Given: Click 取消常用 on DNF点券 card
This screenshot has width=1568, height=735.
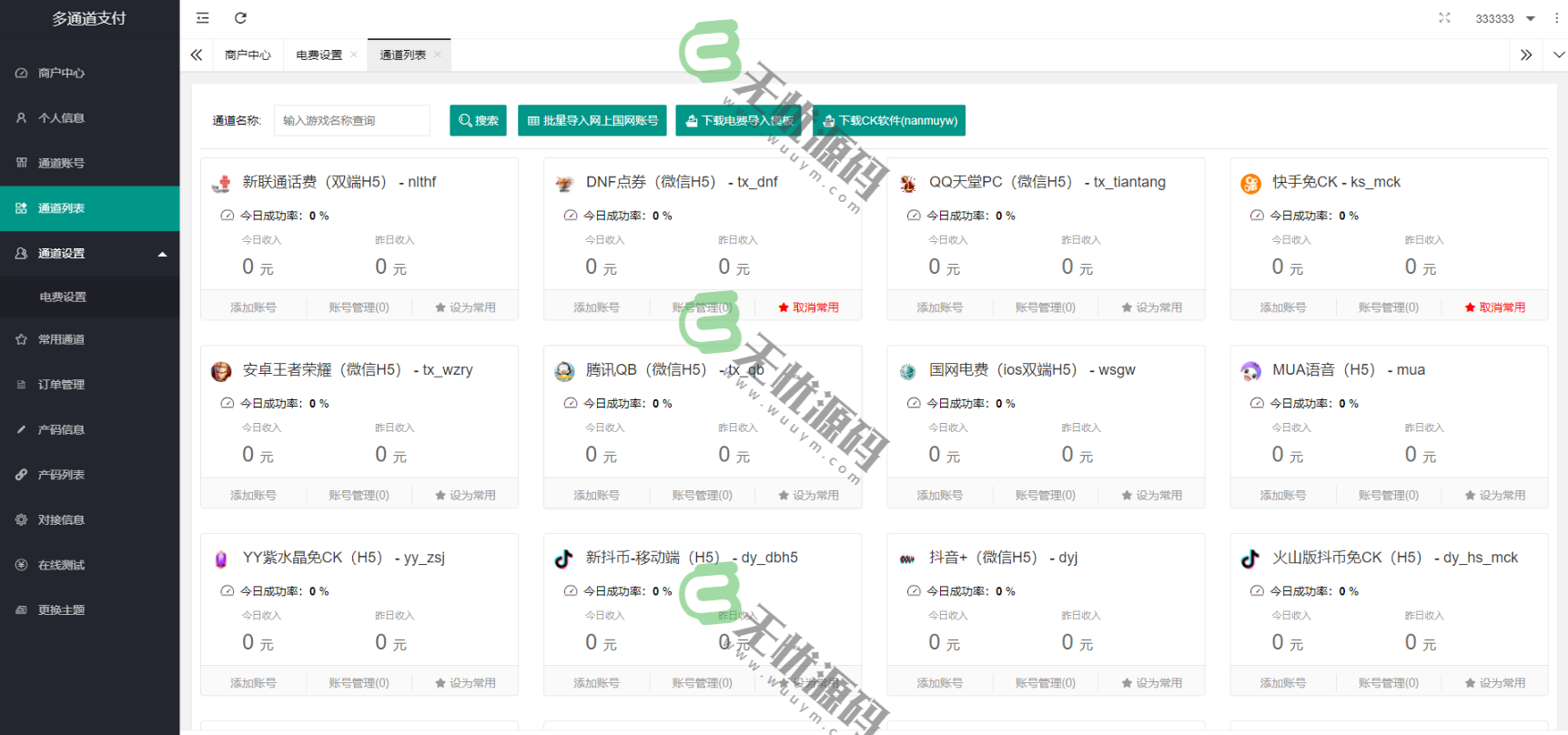Looking at the screenshot, I should tap(808, 307).
